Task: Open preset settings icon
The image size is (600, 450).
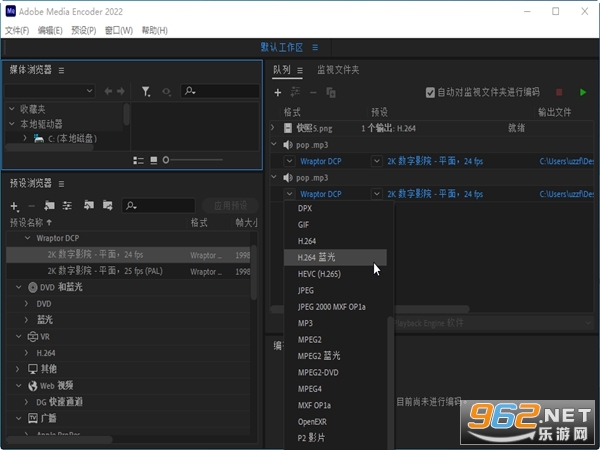Action: point(67,206)
